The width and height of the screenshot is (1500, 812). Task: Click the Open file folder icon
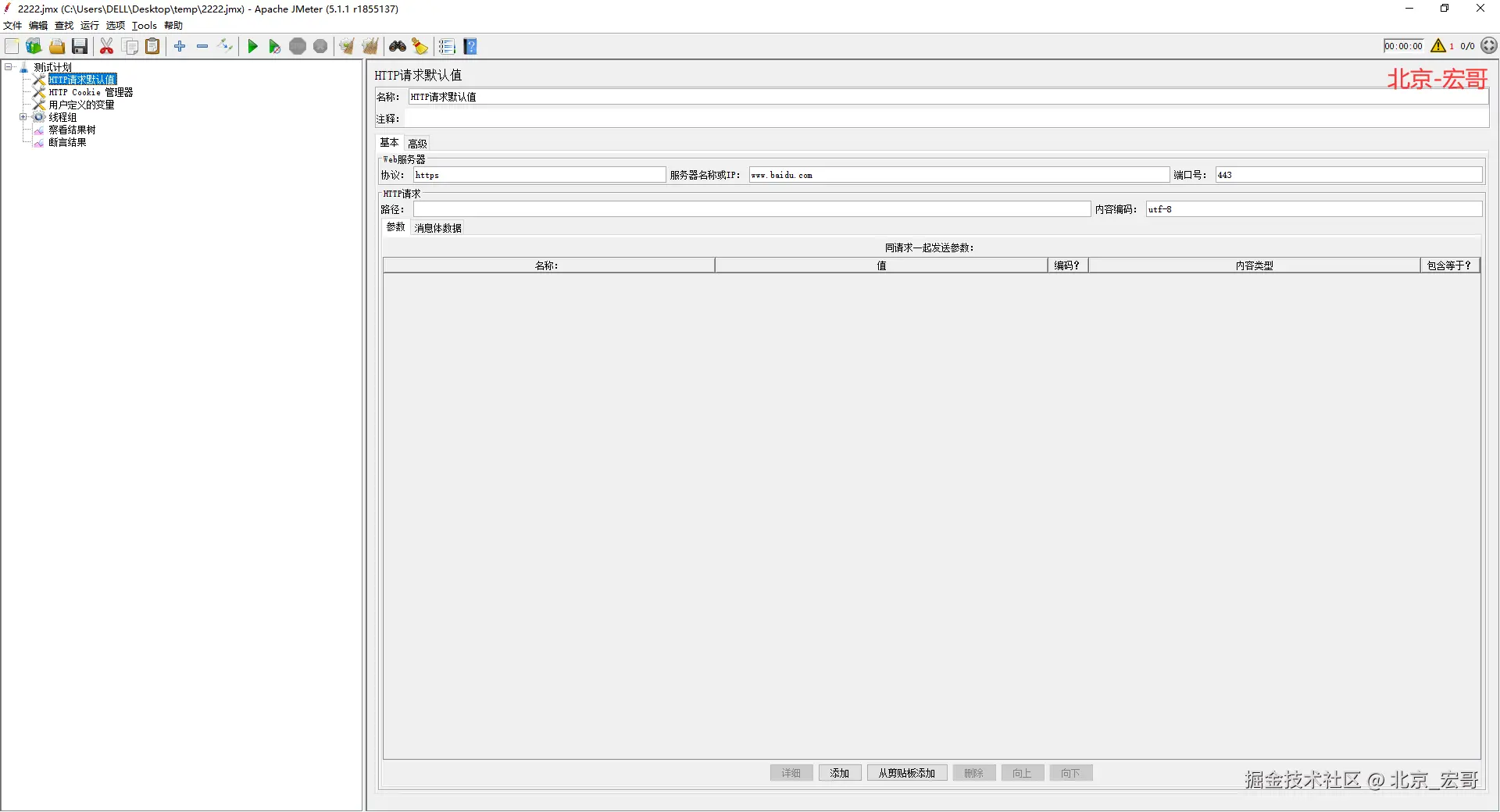(57, 47)
